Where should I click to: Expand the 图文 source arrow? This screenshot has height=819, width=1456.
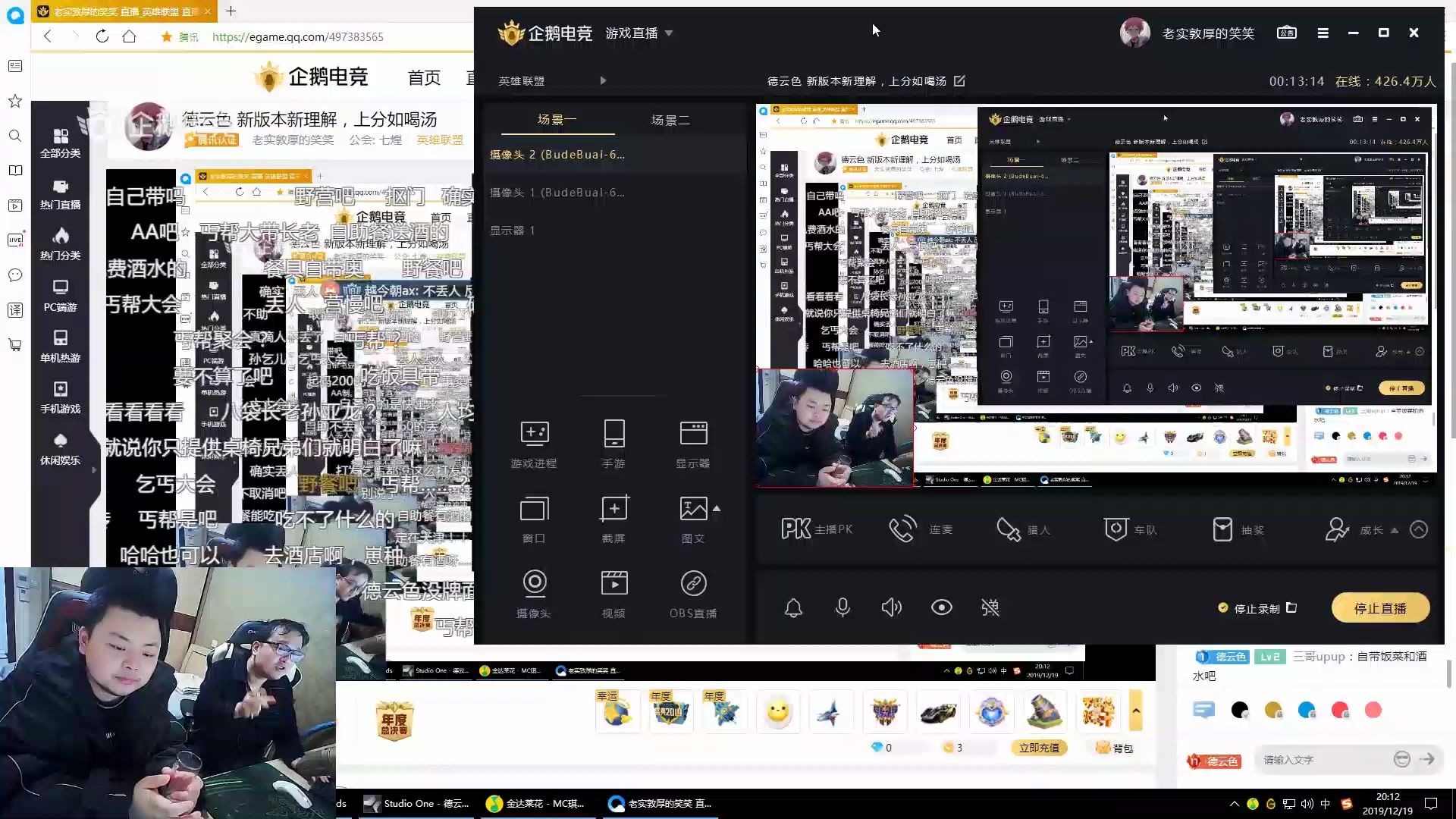click(717, 509)
